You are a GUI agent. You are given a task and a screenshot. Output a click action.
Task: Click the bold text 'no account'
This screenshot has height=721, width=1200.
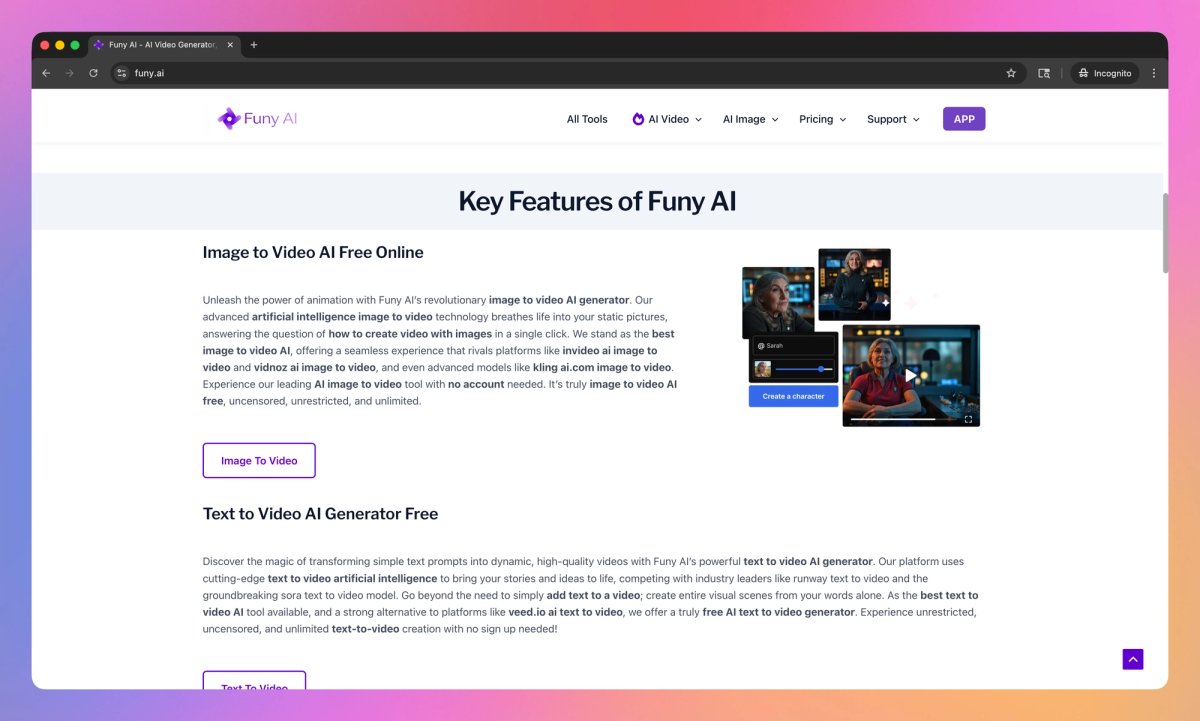pyautogui.click(x=476, y=384)
